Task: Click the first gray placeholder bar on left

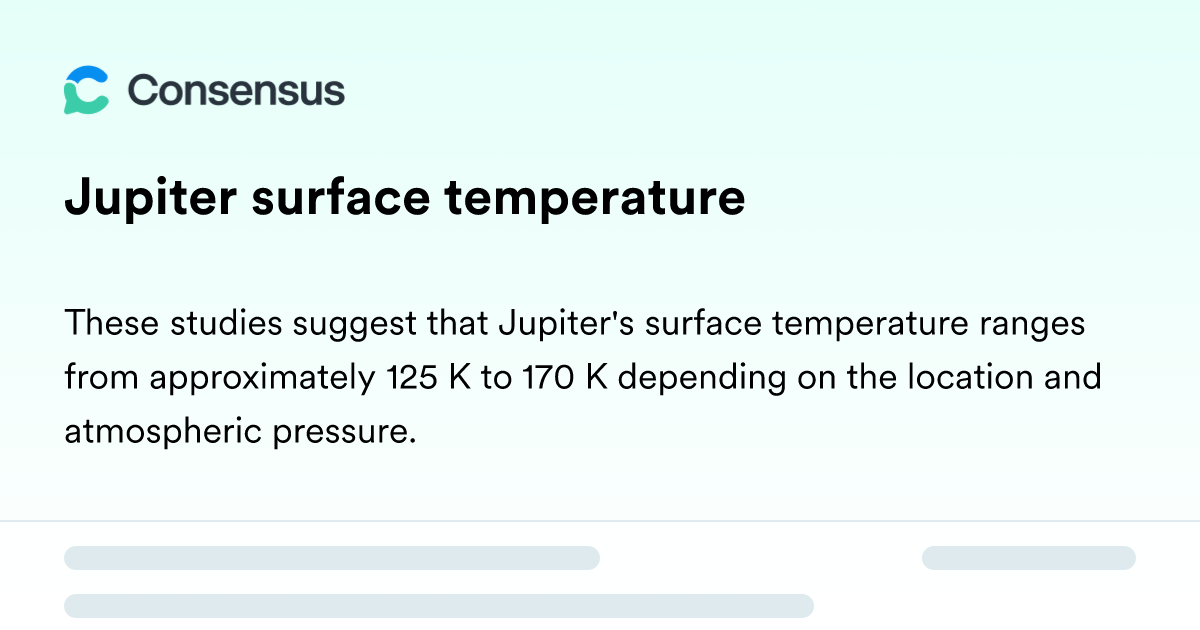Action: coord(332,558)
